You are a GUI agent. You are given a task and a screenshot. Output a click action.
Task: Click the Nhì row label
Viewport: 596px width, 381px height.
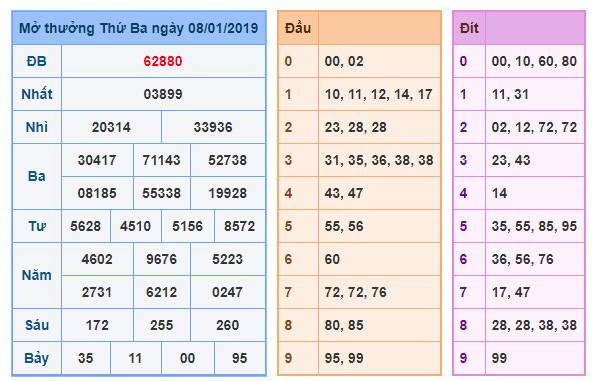36,127
